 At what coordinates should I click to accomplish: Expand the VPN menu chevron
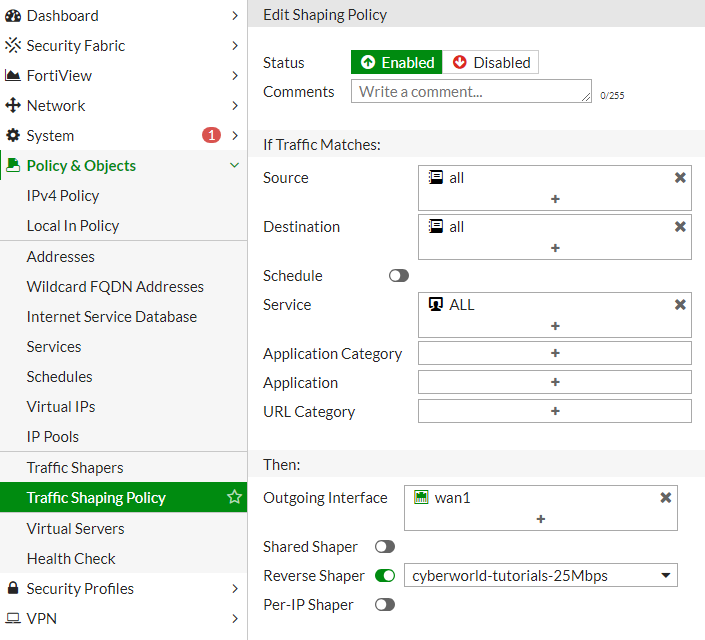pyautogui.click(x=235, y=618)
